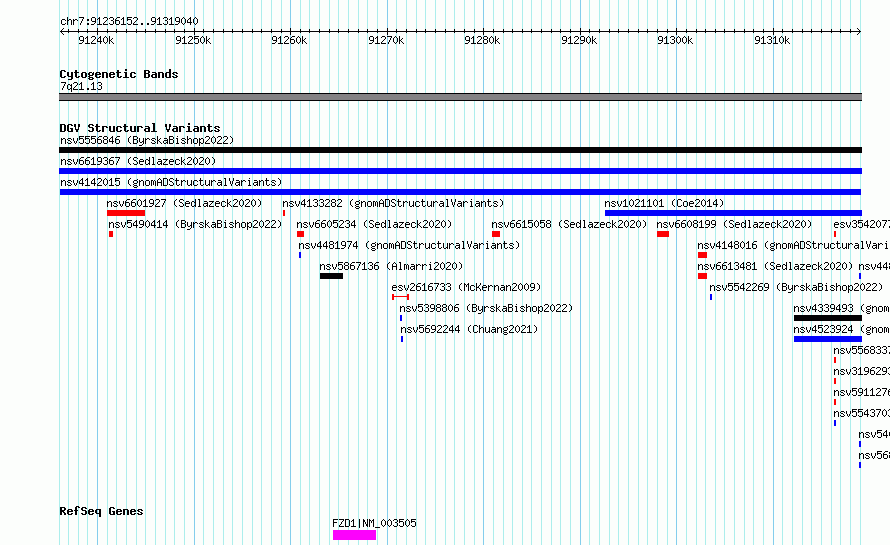Click the DGV Structural Variants track title
The width and height of the screenshot is (890, 545).
[140, 128]
